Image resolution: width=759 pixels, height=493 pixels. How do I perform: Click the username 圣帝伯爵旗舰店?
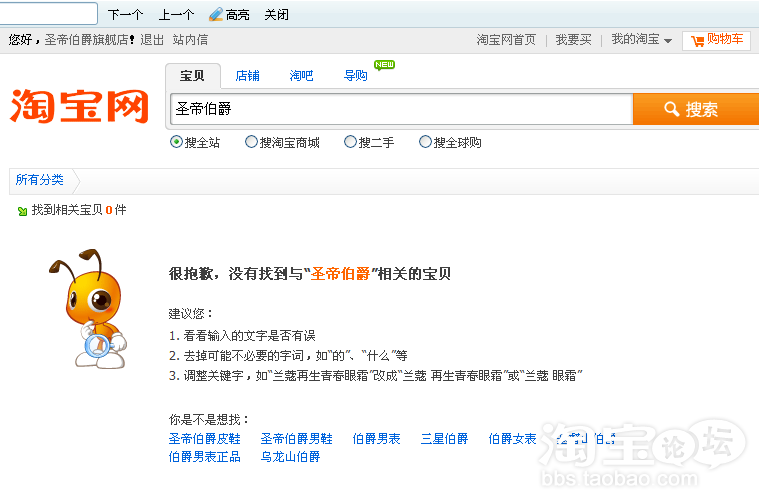click(x=87, y=40)
